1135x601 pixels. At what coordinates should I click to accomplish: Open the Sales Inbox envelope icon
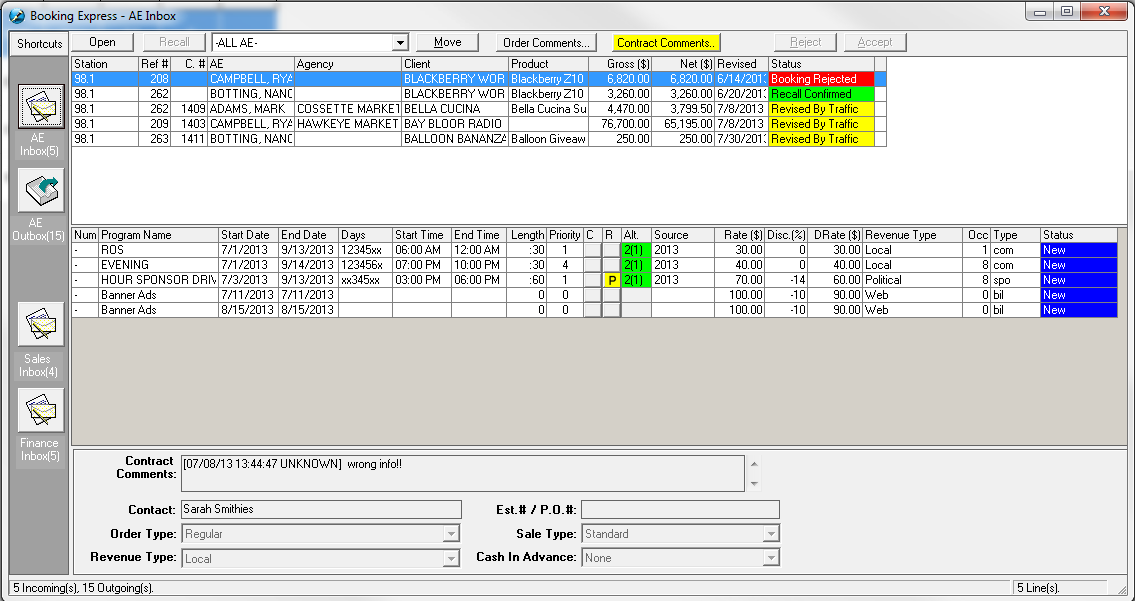[x=40, y=326]
